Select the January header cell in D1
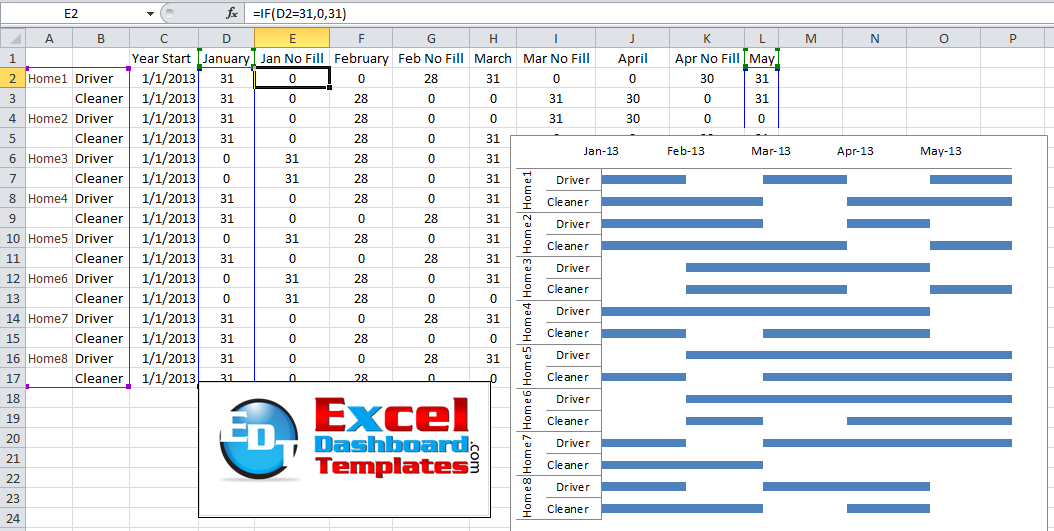Screen dimensions: 1054x531 click(x=226, y=58)
